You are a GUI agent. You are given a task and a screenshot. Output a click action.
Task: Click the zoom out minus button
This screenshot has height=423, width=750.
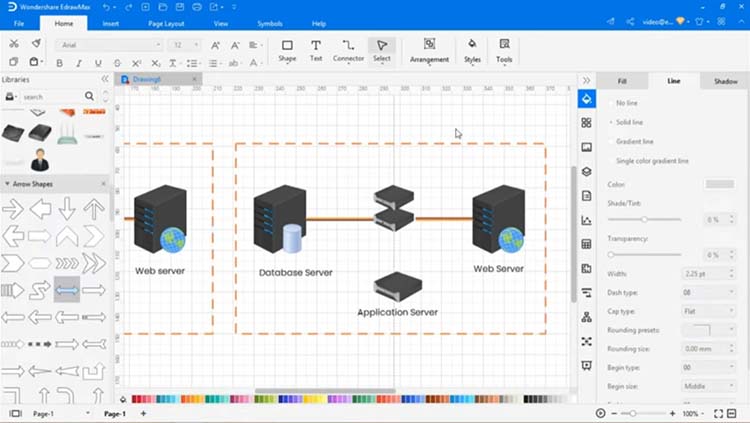(x=614, y=413)
